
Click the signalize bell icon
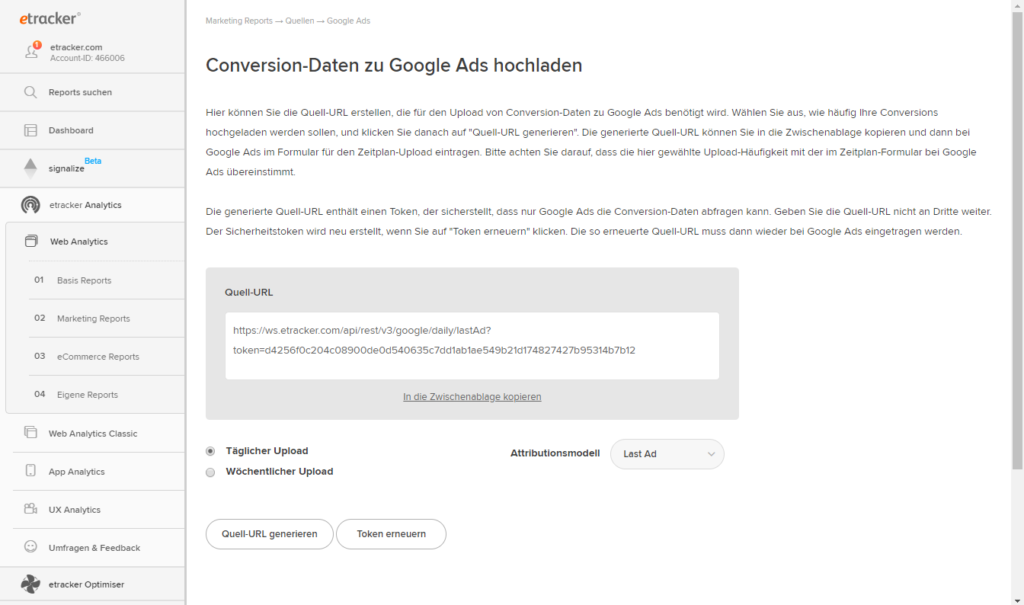pos(30,168)
